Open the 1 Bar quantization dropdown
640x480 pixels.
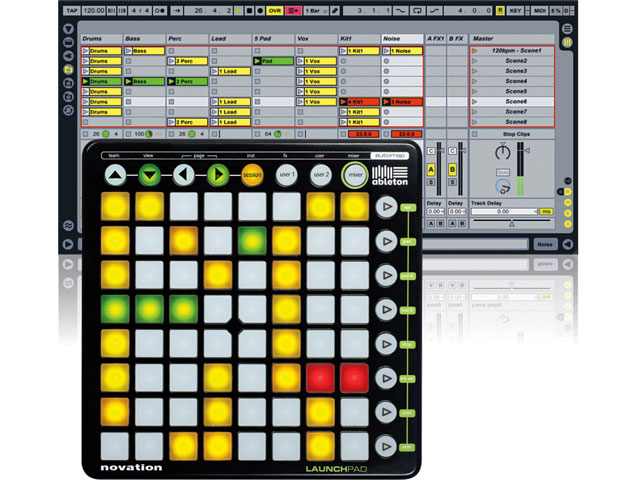(316, 11)
